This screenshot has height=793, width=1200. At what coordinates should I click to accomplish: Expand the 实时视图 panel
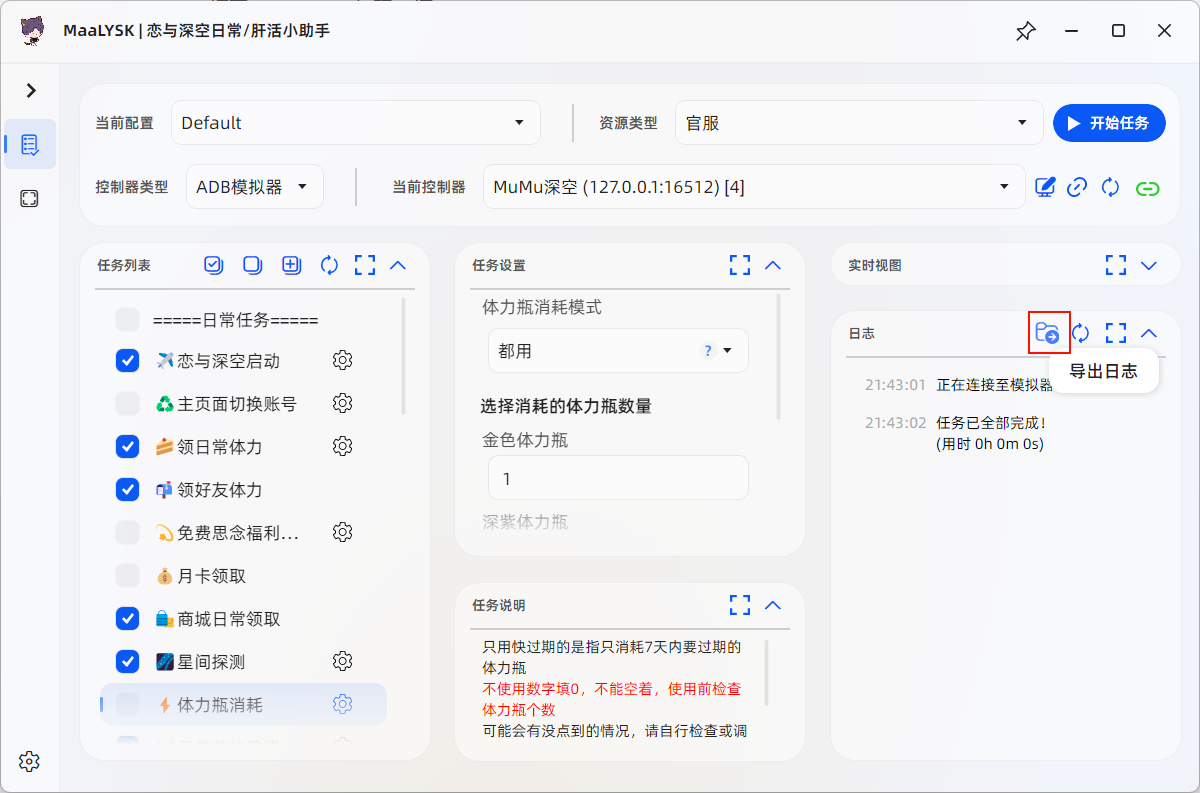click(x=1149, y=265)
